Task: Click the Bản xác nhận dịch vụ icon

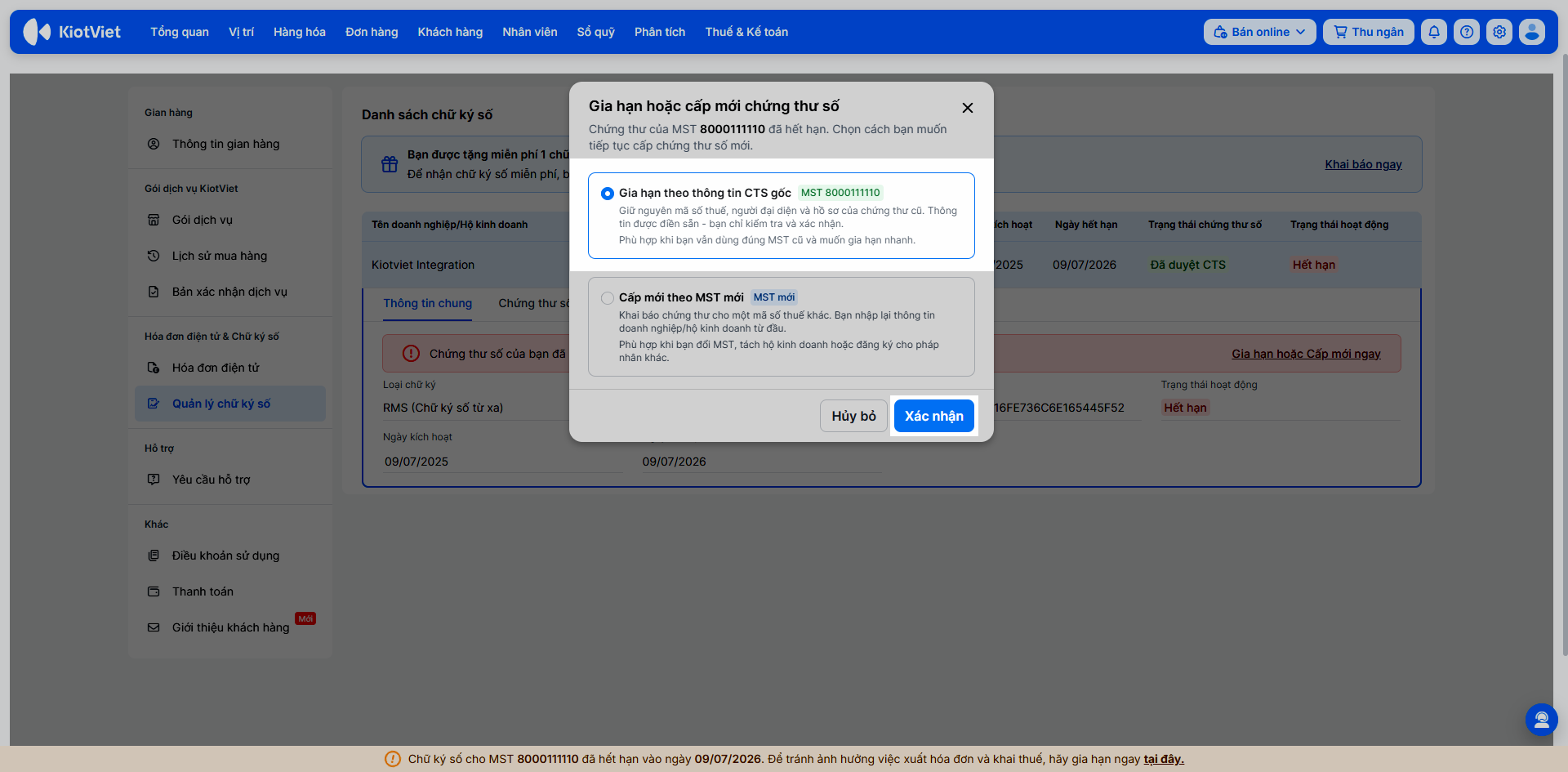Action: 154,292
